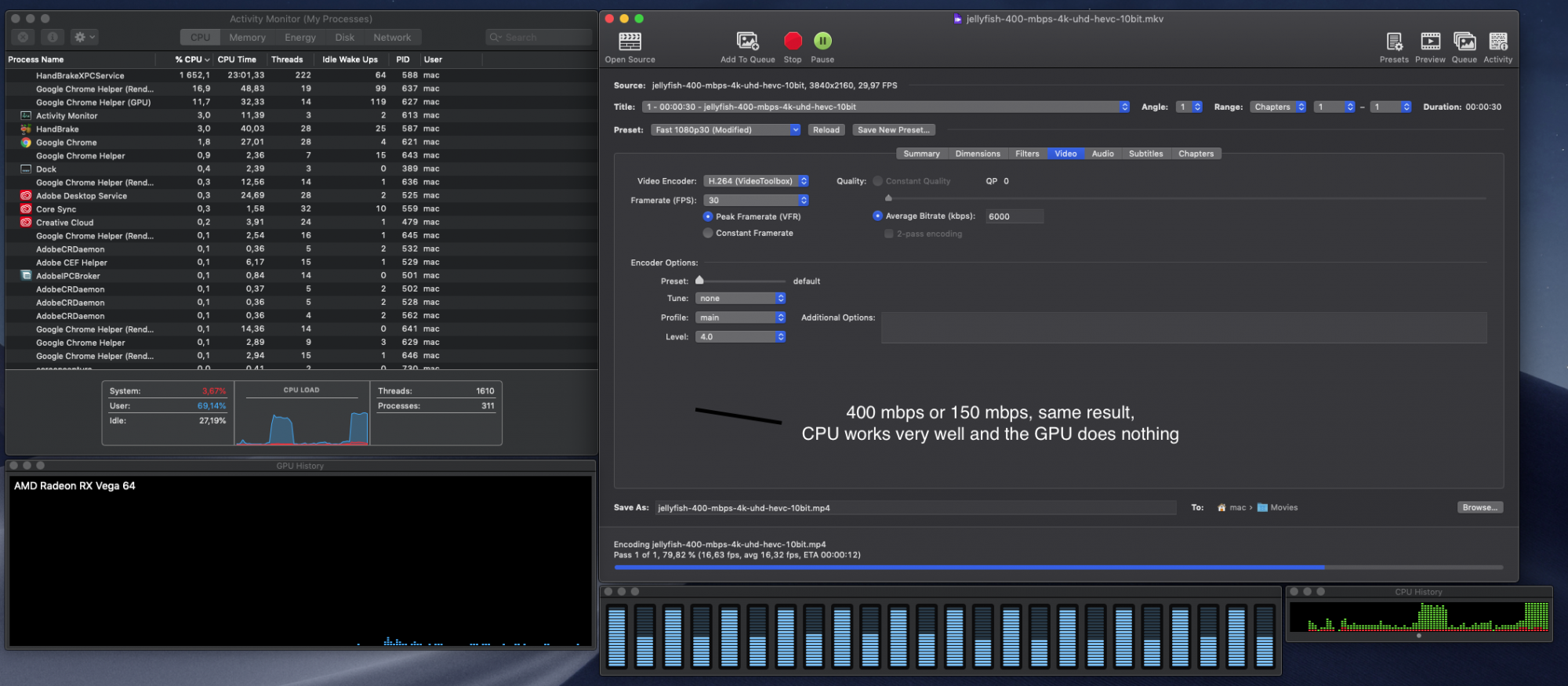The width and height of the screenshot is (1568, 686).
Task: Click the Activity Monitor process icon in list
Action: 26,115
